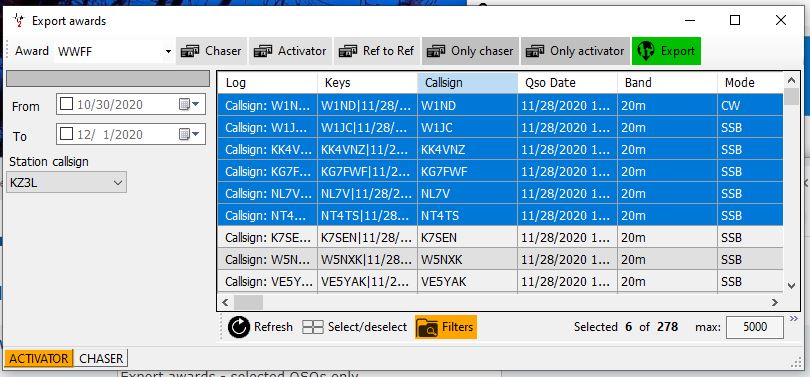
Task: Select the W1ND callsign cell
Action: 468,105
